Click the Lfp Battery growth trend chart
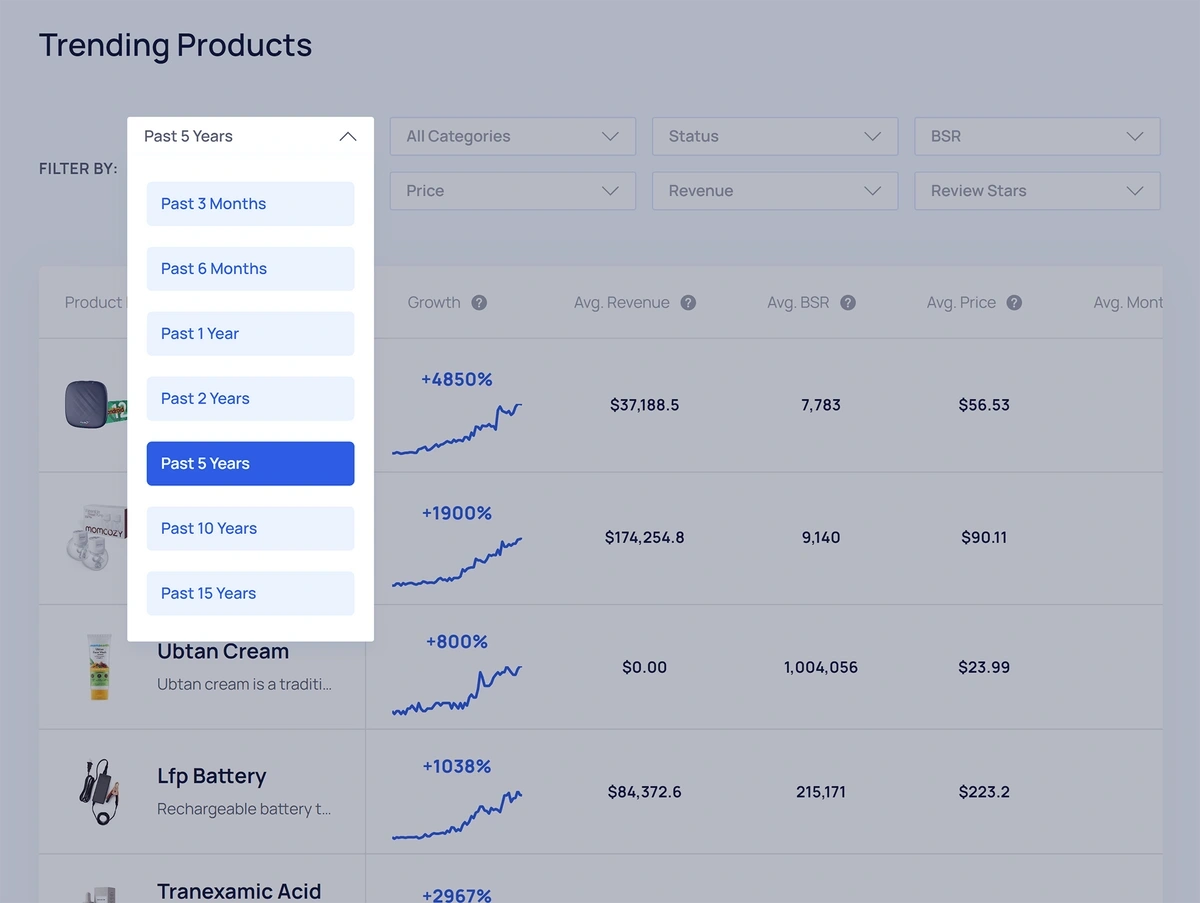This screenshot has height=903, width=1200. pos(457,815)
